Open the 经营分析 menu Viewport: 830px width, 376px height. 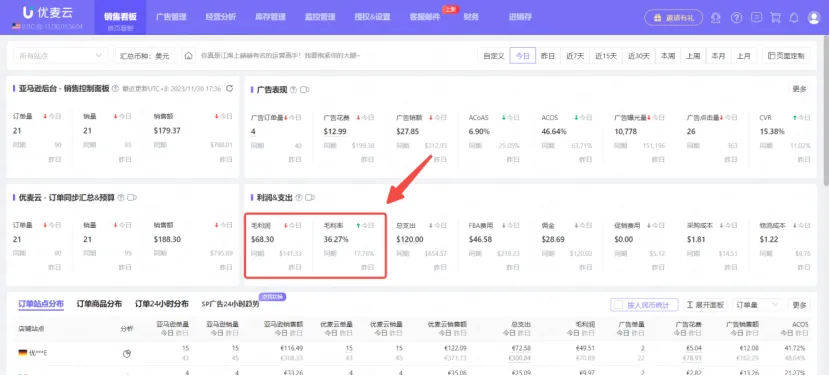tap(221, 17)
